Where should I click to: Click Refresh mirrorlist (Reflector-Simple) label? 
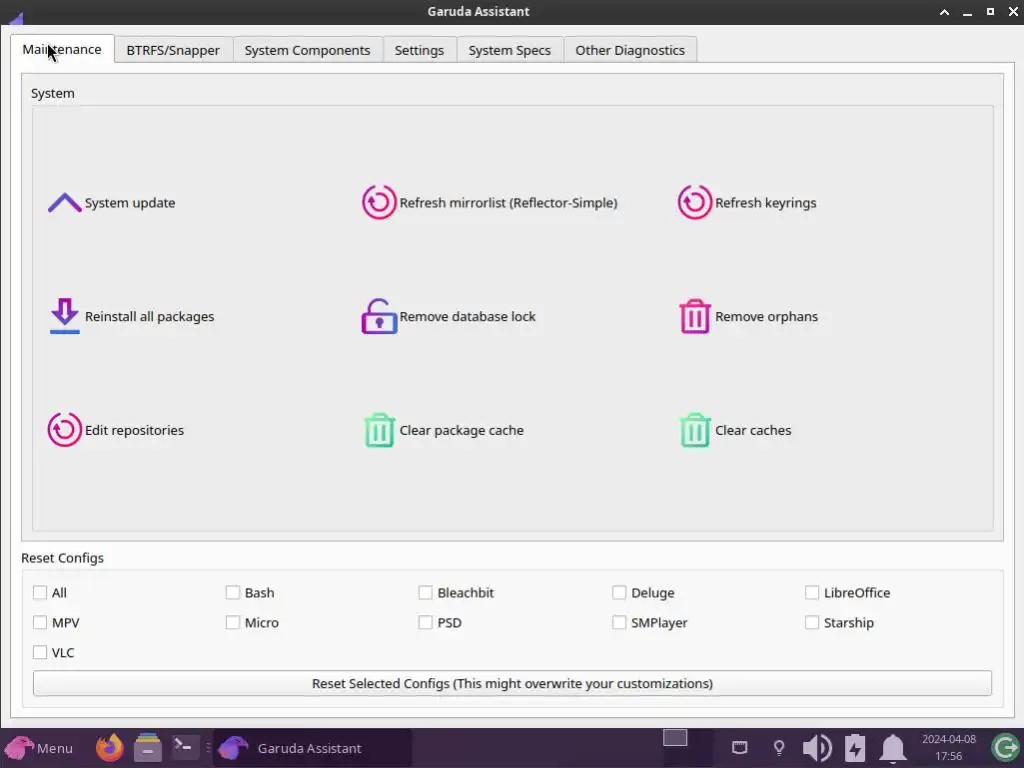pyautogui.click(x=508, y=203)
